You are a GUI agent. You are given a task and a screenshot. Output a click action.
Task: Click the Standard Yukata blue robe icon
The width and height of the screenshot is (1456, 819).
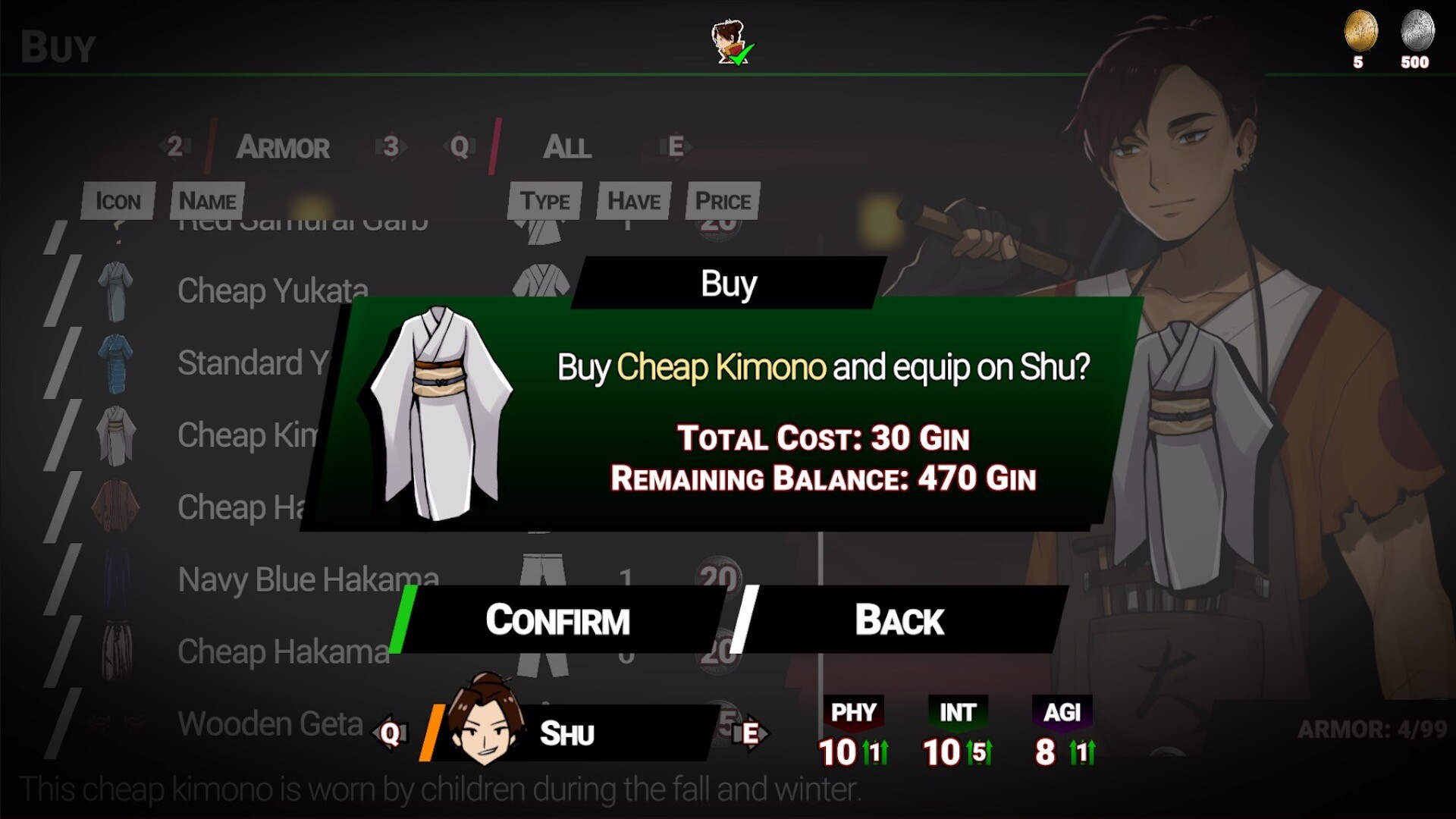[115, 363]
